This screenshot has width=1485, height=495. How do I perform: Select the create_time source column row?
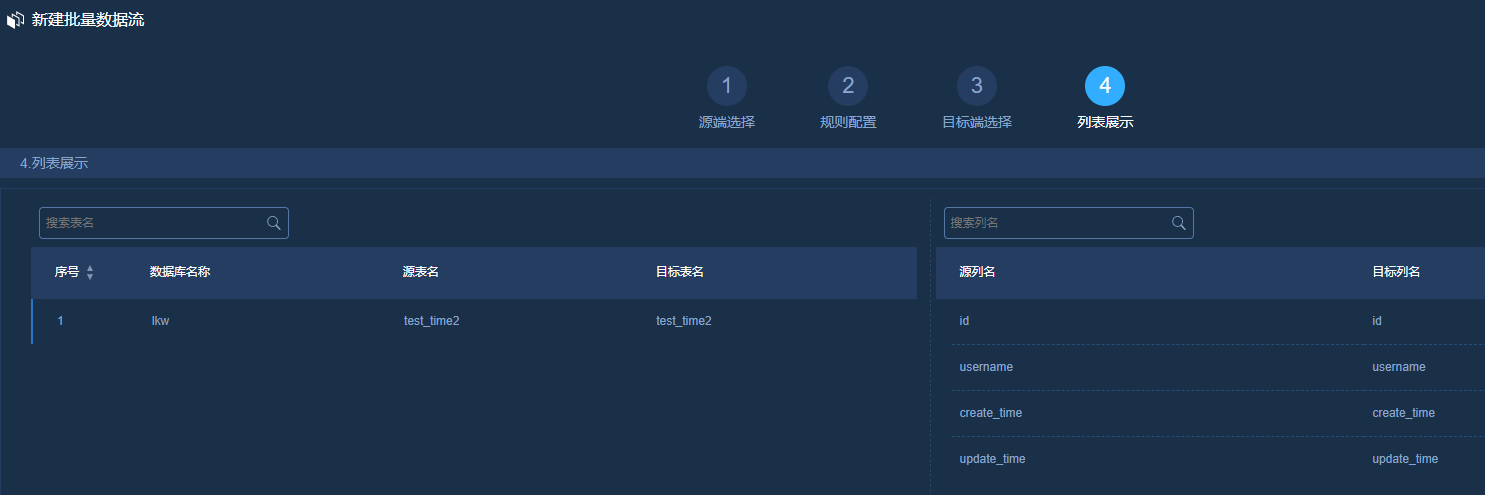tap(990, 413)
